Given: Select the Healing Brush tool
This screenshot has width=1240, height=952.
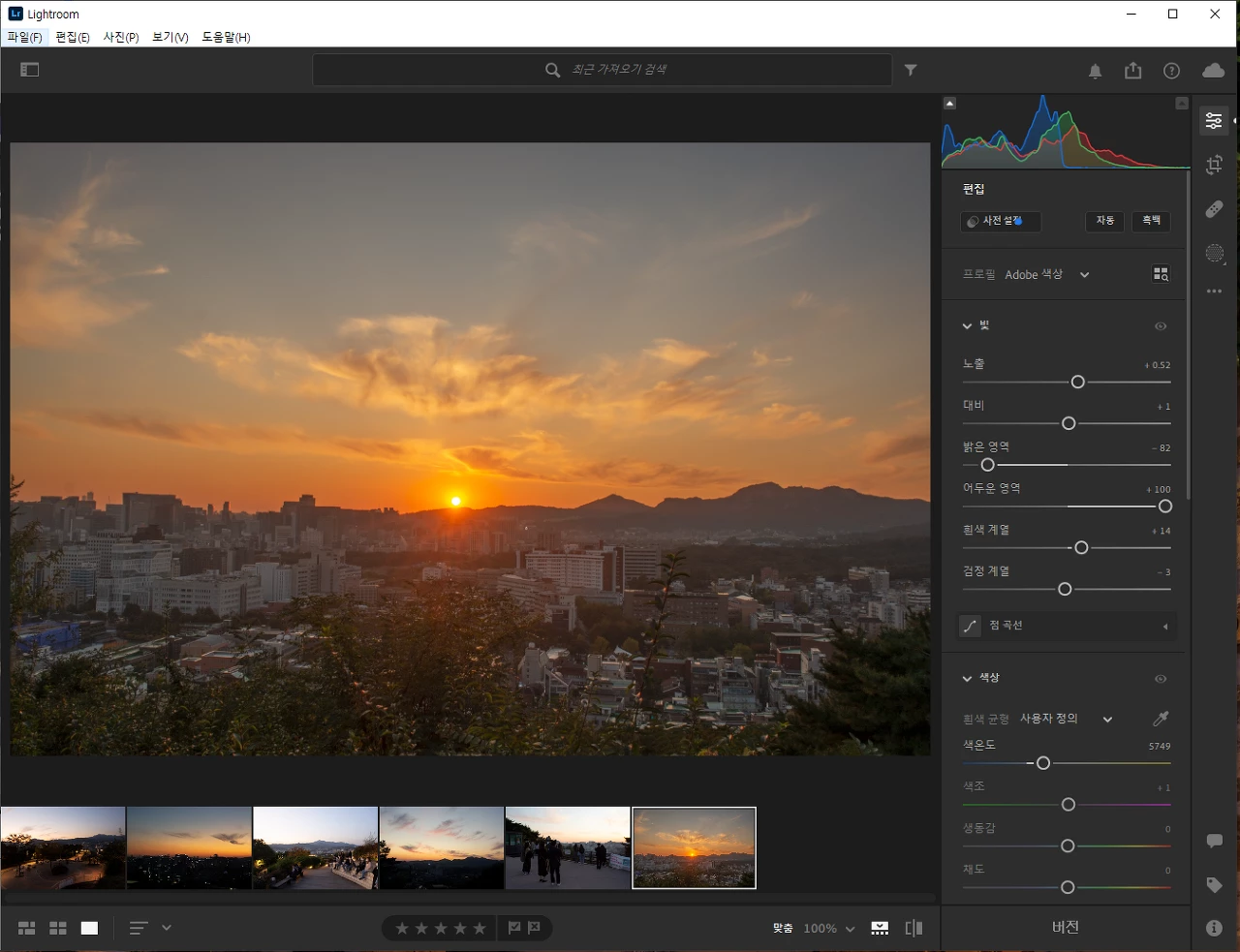Looking at the screenshot, I should click(1214, 209).
